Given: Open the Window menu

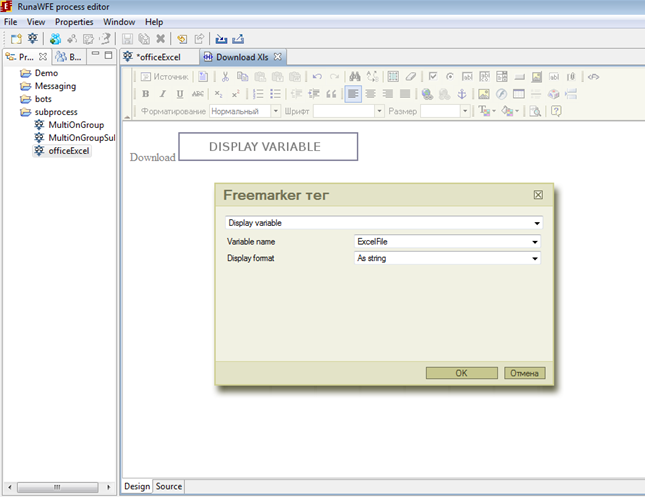Looking at the screenshot, I should tap(119, 22).
